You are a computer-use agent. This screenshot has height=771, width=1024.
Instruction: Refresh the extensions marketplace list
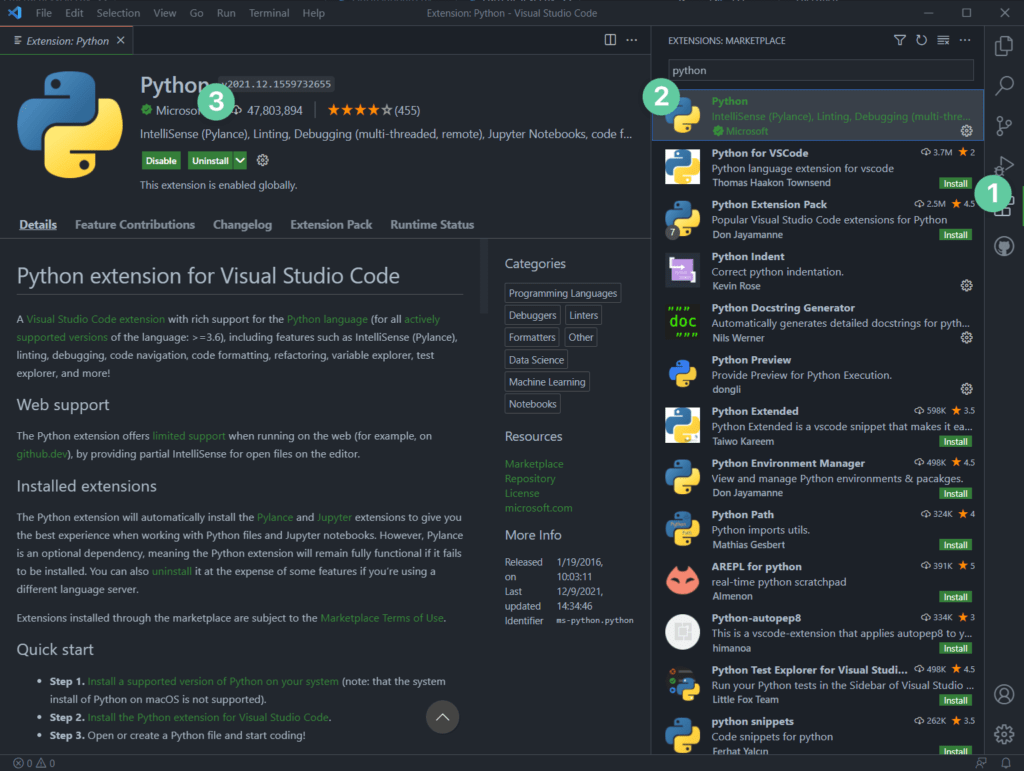(921, 40)
